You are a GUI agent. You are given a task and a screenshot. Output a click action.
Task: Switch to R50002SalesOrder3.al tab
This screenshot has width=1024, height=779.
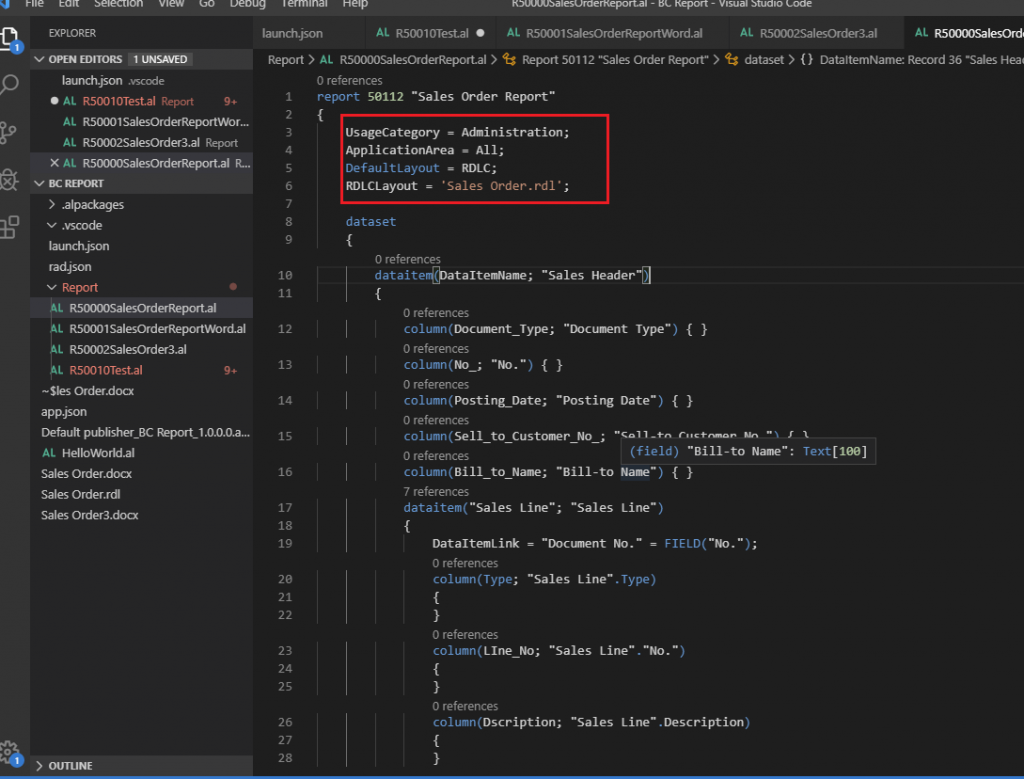point(819,33)
